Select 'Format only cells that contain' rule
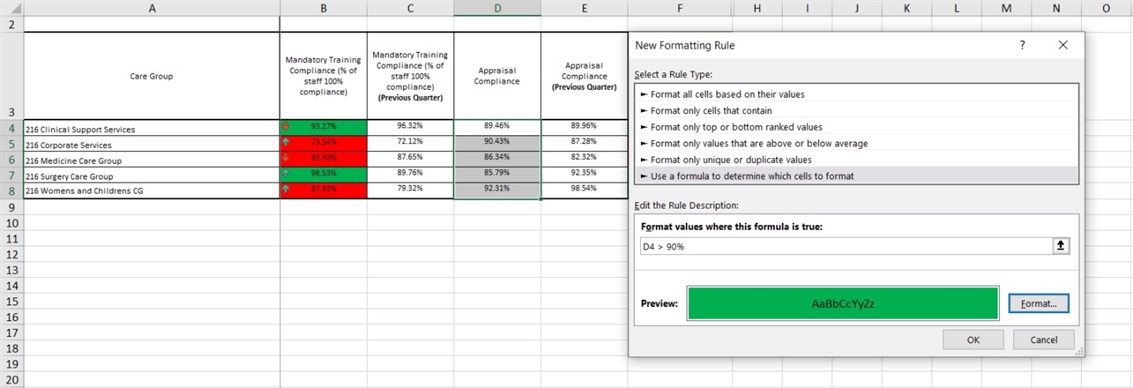1133x388 pixels. point(856,111)
